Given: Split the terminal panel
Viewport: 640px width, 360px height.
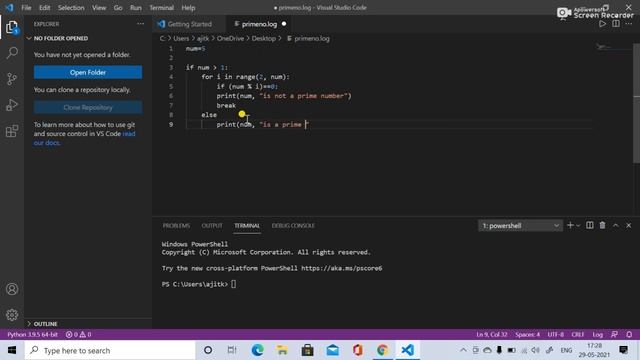Looking at the screenshot, I should tap(590, 225).
